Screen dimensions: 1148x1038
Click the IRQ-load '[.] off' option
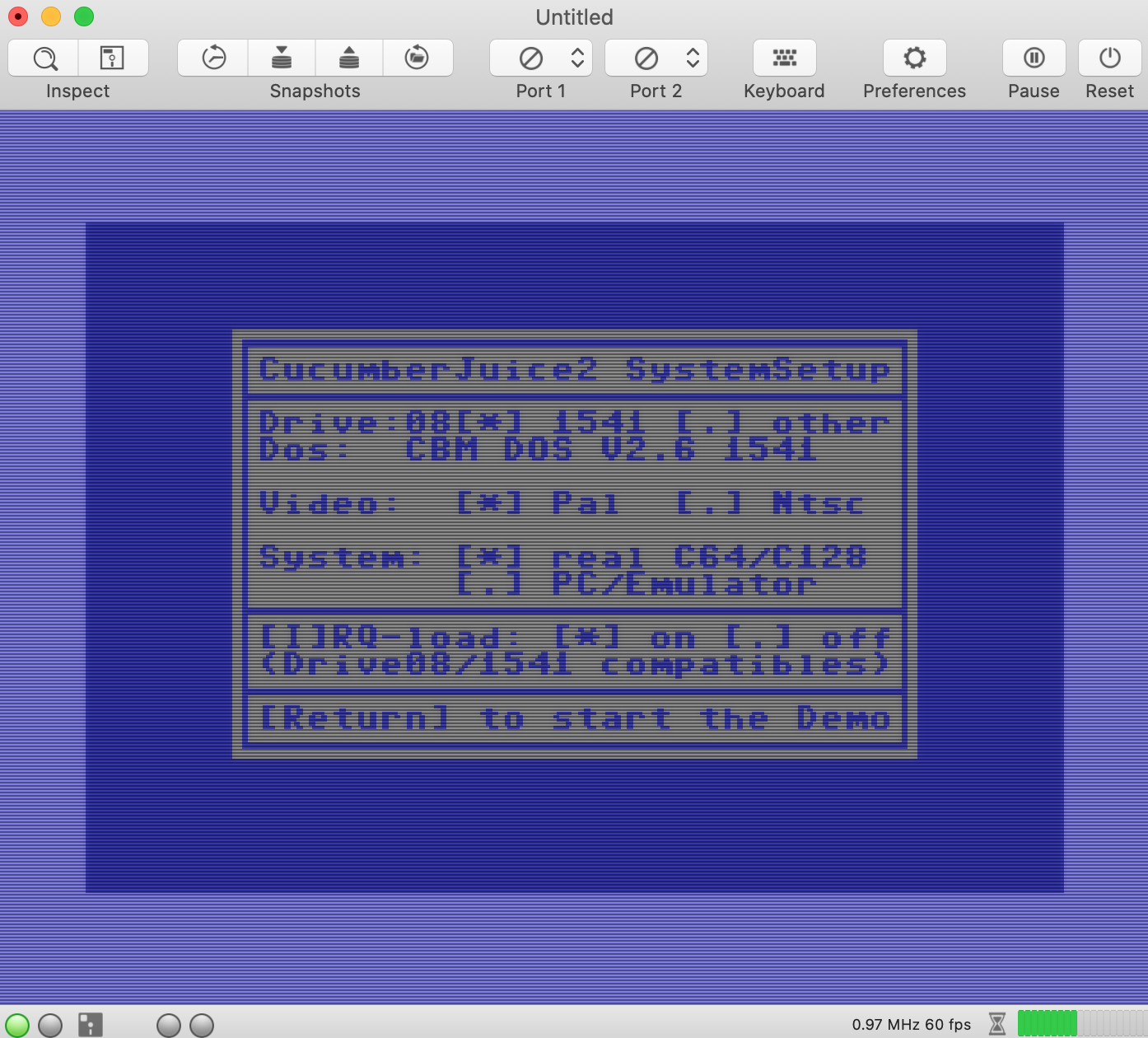click(808, 637)
